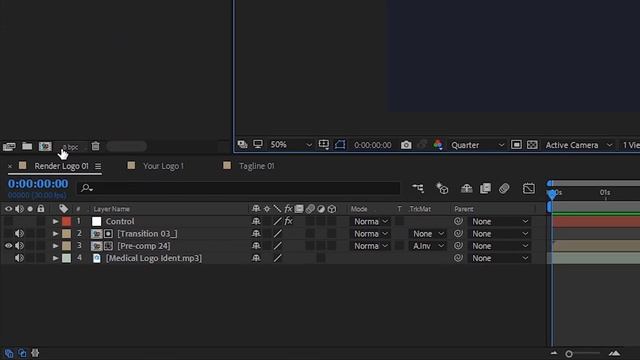Open Interpret Footage icon in Project panel
Image resolution: width=640 pixels, height=360 pixels.
pos(9,146)
